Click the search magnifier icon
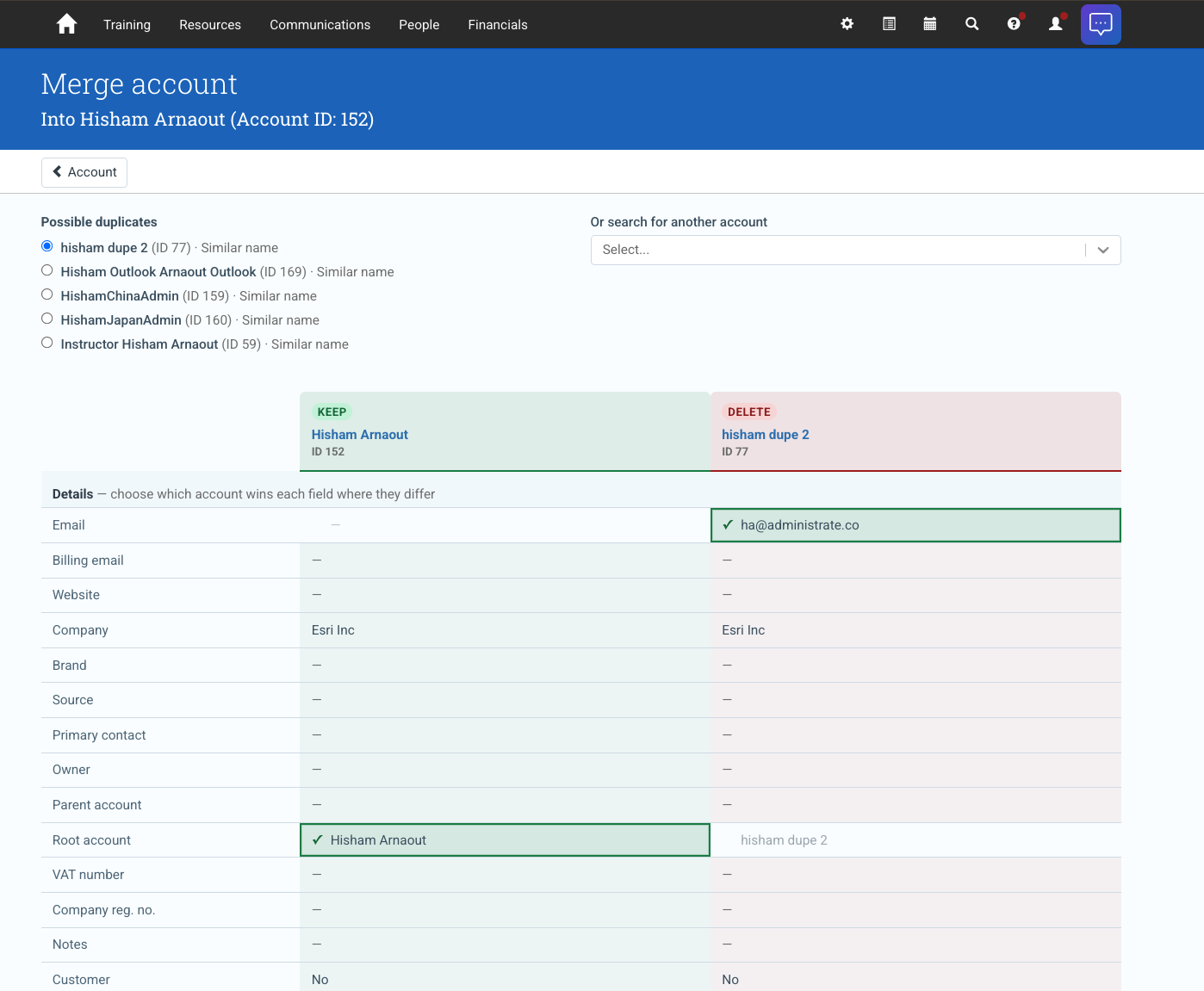The height and width of the screenshot is (991, 1204). 972,24
